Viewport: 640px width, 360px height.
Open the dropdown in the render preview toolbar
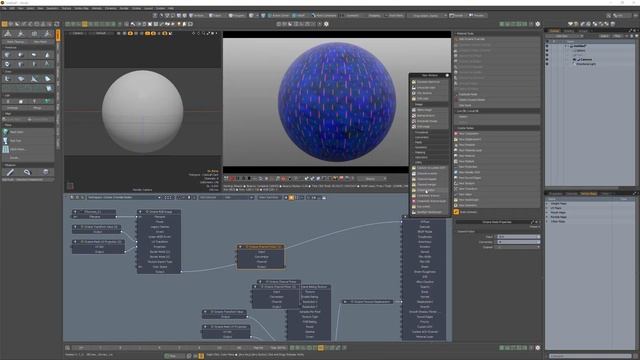click(372, 179)
